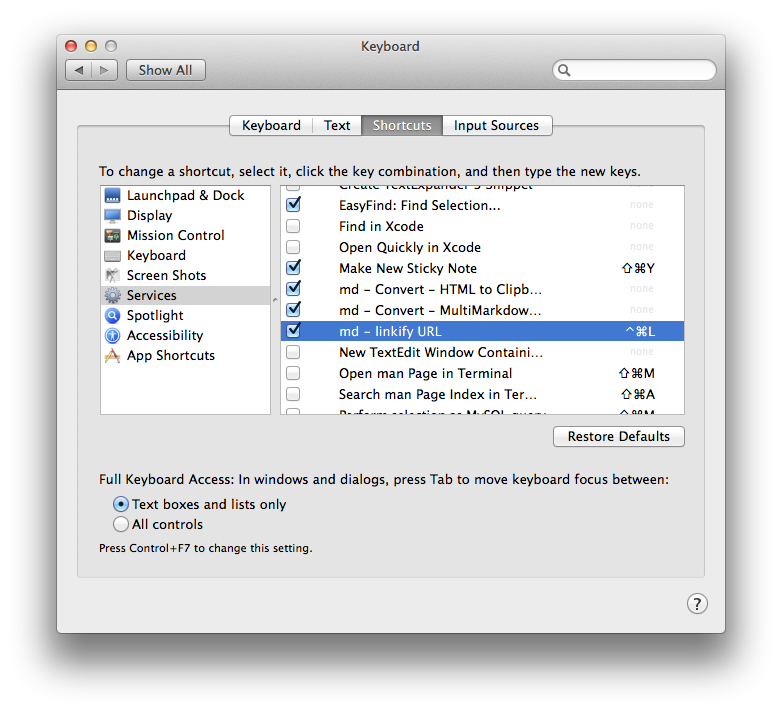Select Text boxes and lists only
Viewport: 782px width, 712px height.
121,504
